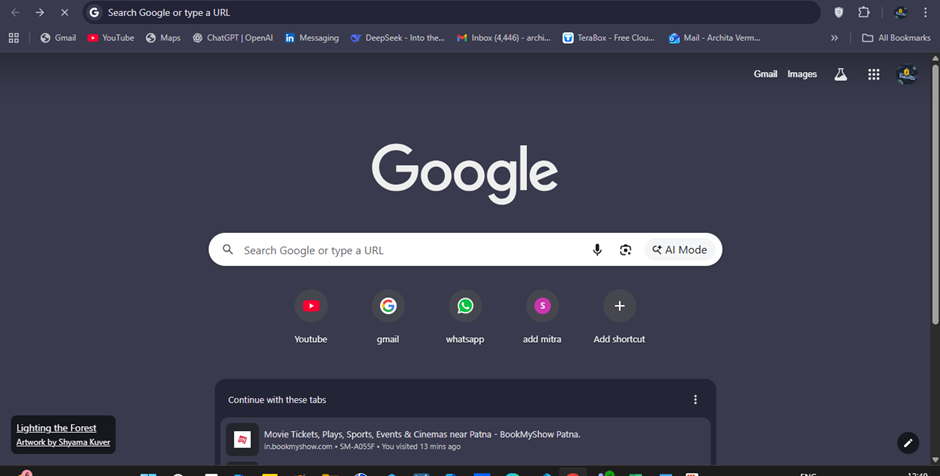This screenshot has width=940, height=476.
Task: Open the Youtube shortcut tile
Action: [311, 306]
